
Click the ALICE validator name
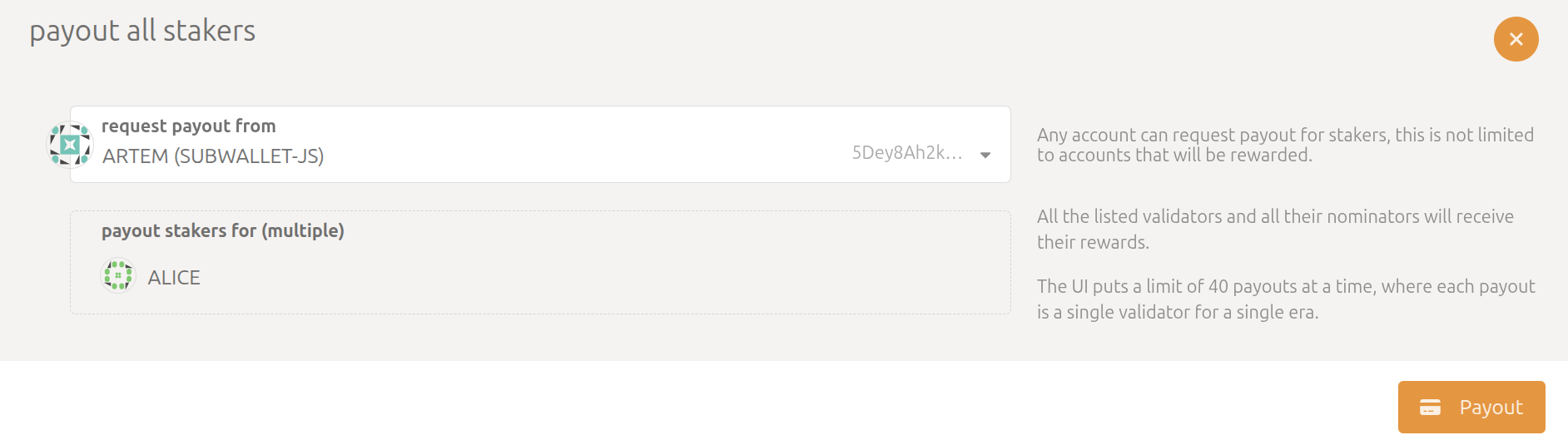(x=174, y=278)
